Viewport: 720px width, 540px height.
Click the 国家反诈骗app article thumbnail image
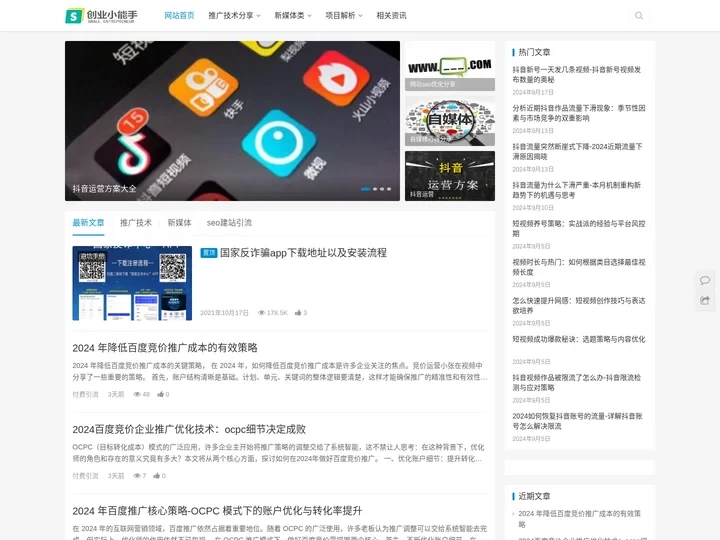tap(132, 283)
